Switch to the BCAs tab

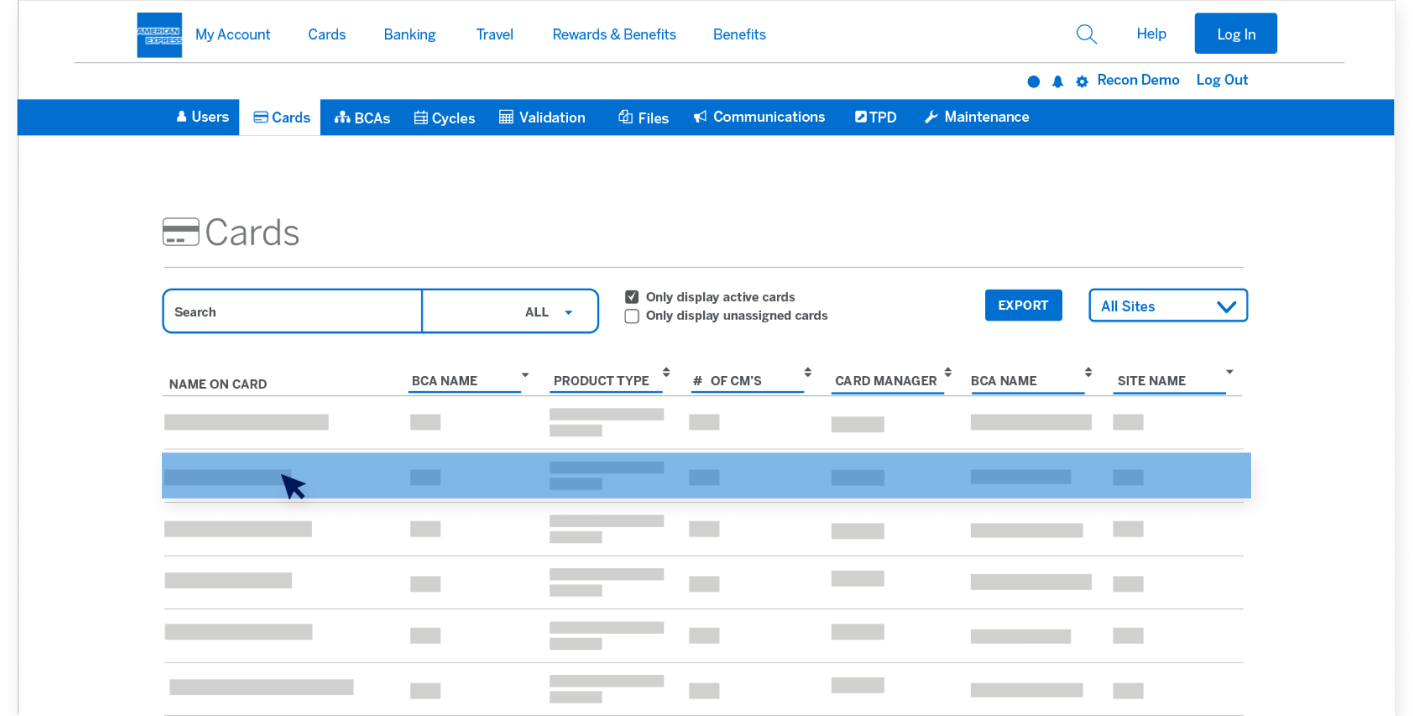362,118
